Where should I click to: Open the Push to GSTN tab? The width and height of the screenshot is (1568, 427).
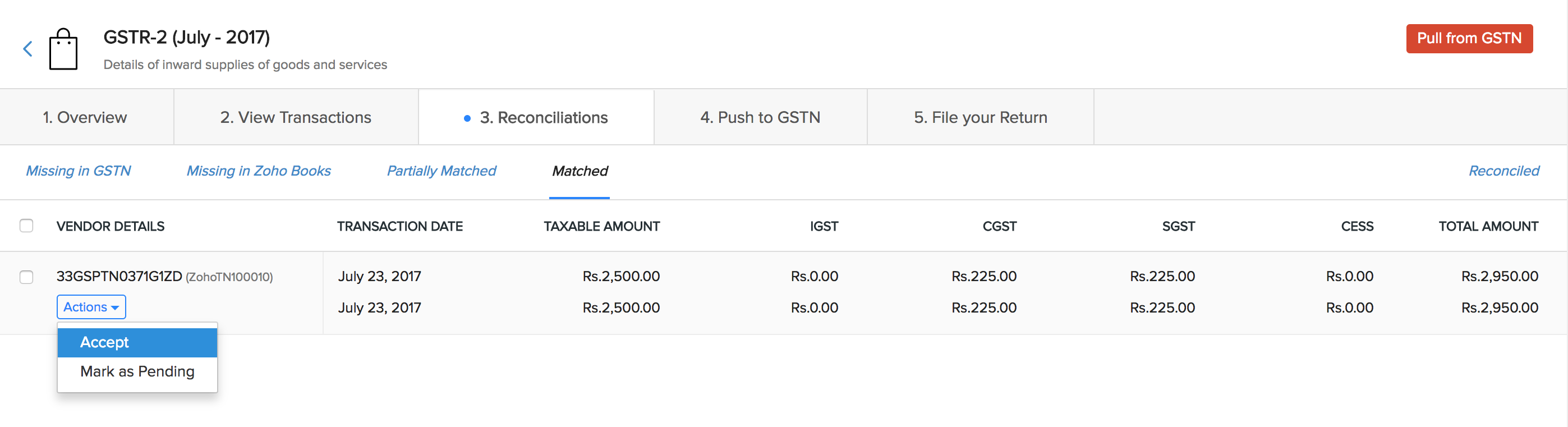[x=760, y=117]
